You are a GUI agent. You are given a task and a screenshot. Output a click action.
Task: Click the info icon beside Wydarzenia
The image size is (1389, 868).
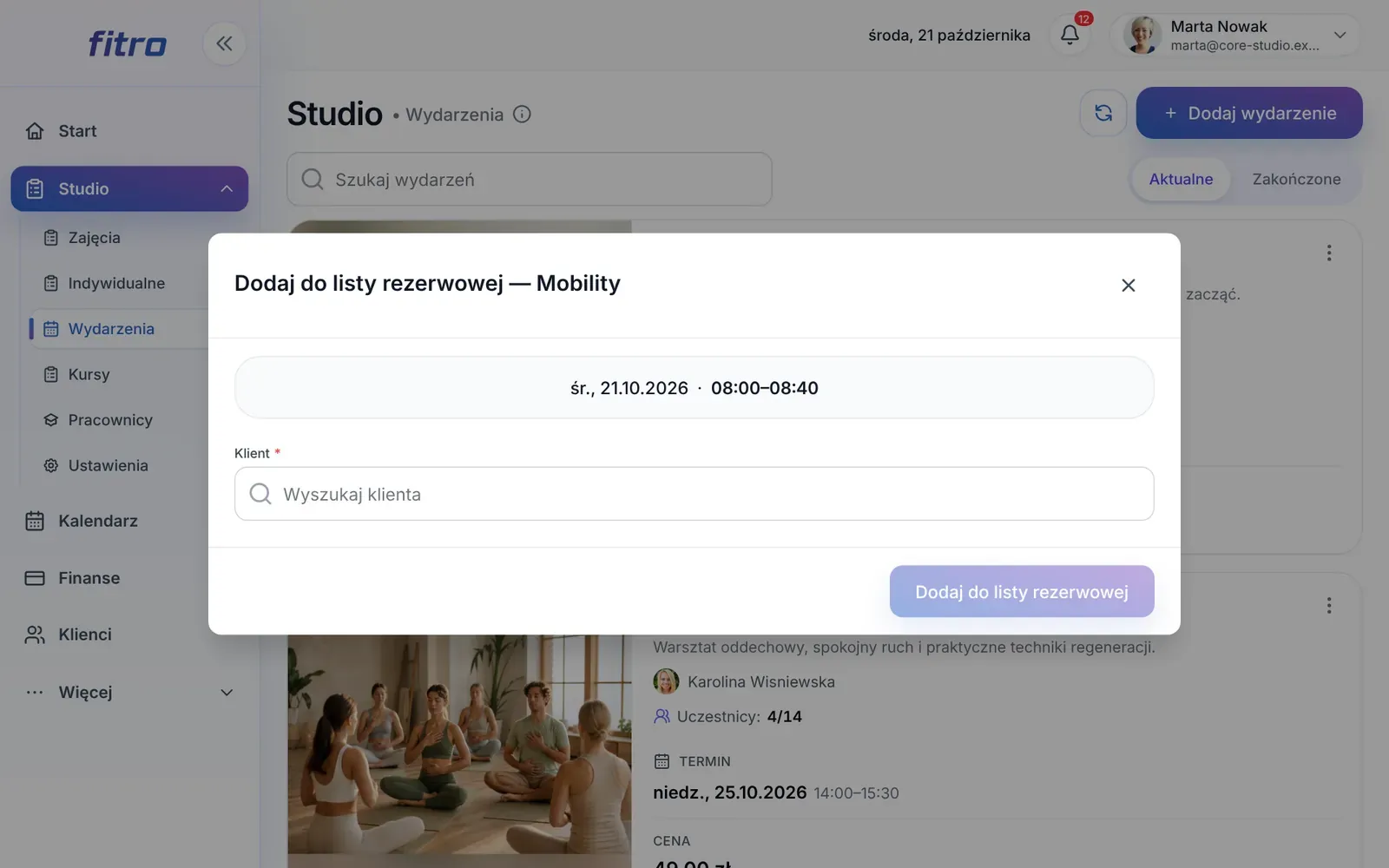[522, 115]
